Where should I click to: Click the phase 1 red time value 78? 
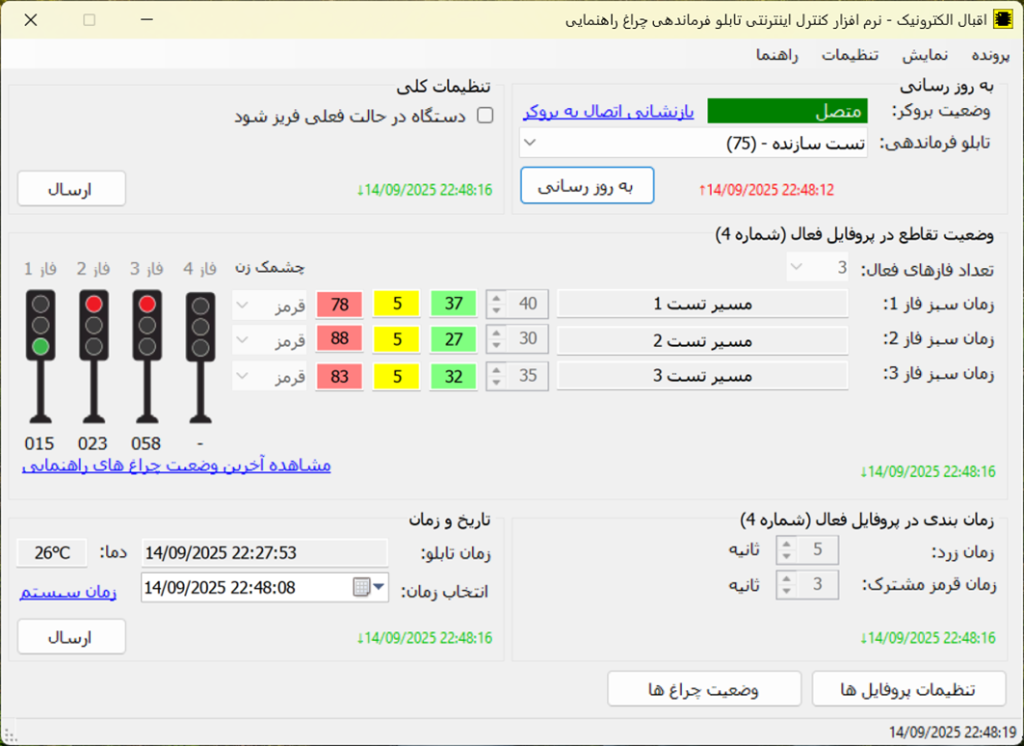coord(340,304)
